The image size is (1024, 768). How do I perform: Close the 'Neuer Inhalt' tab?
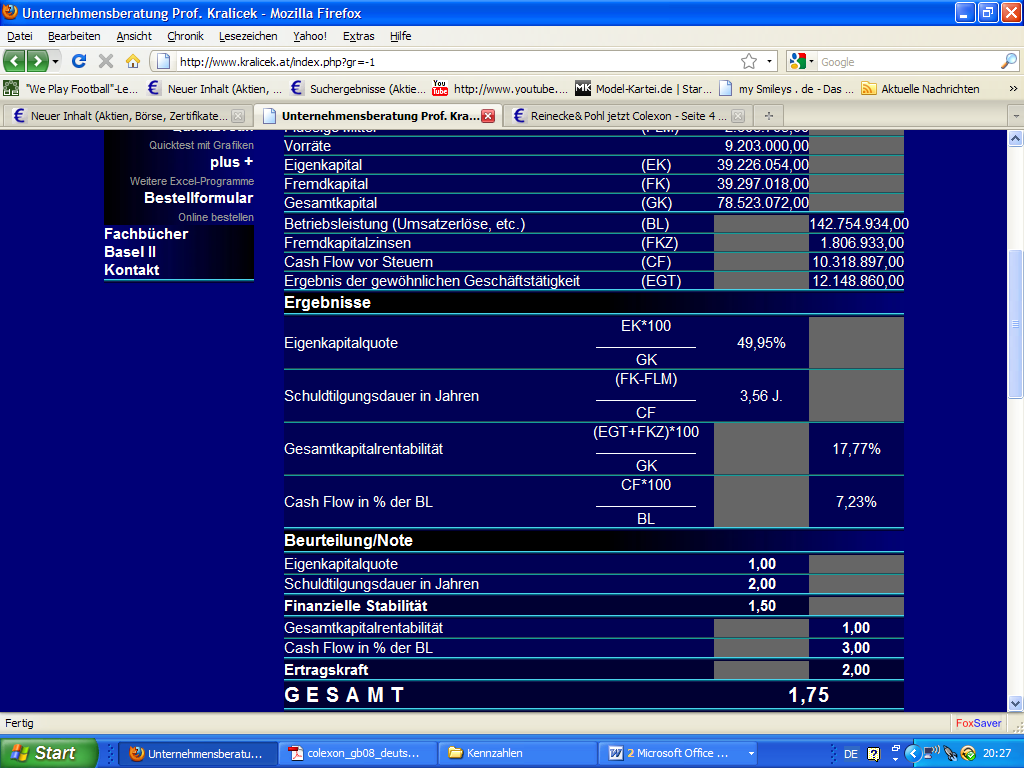238,116
